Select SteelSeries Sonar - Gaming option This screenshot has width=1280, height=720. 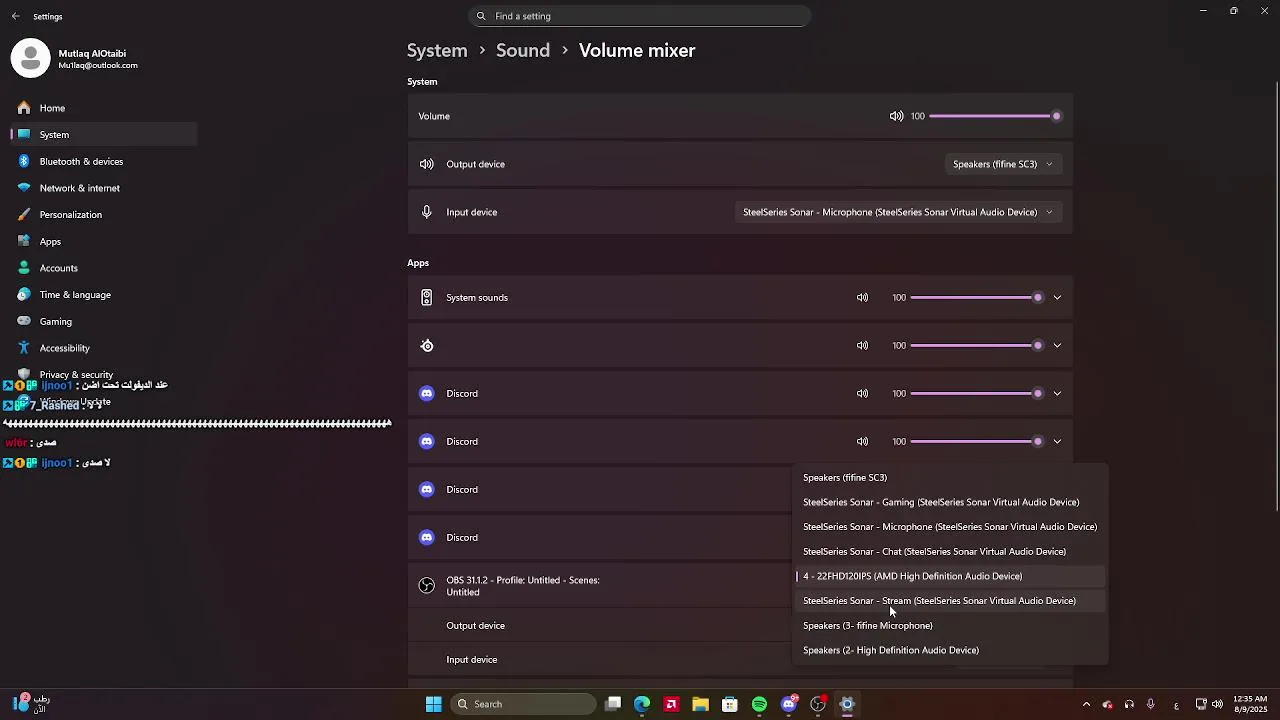pyautogui.click(x=951, y=502)
